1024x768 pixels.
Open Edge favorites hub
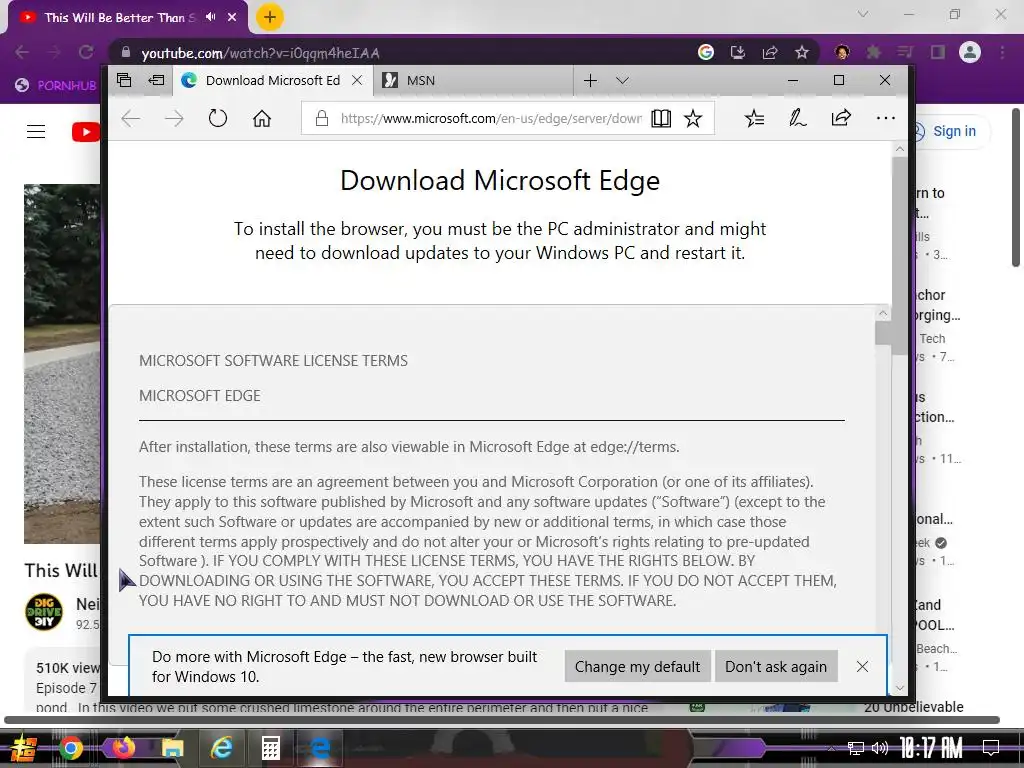tap(754, 118)
